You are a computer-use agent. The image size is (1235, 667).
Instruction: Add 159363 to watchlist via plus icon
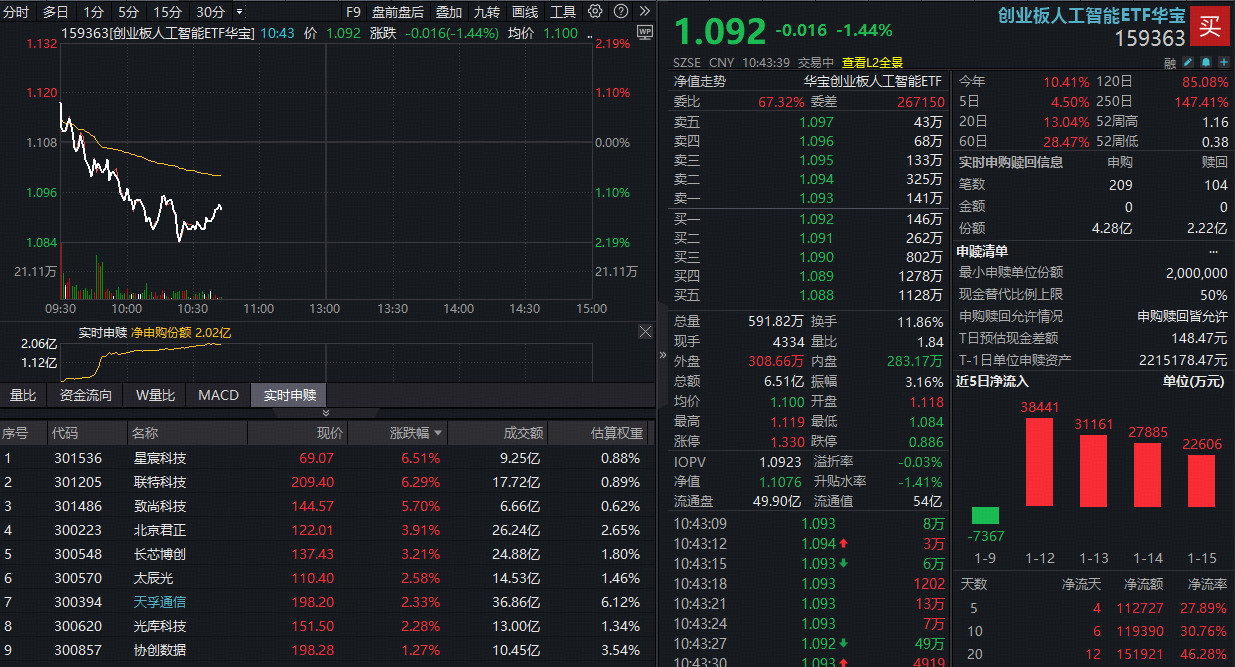click(x=1224, y=62)
